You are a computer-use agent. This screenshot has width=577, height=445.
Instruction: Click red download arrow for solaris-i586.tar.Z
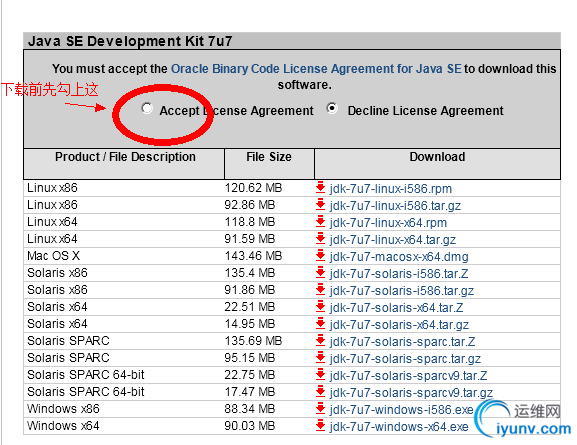pyautogui.click(x=321, y=272)
